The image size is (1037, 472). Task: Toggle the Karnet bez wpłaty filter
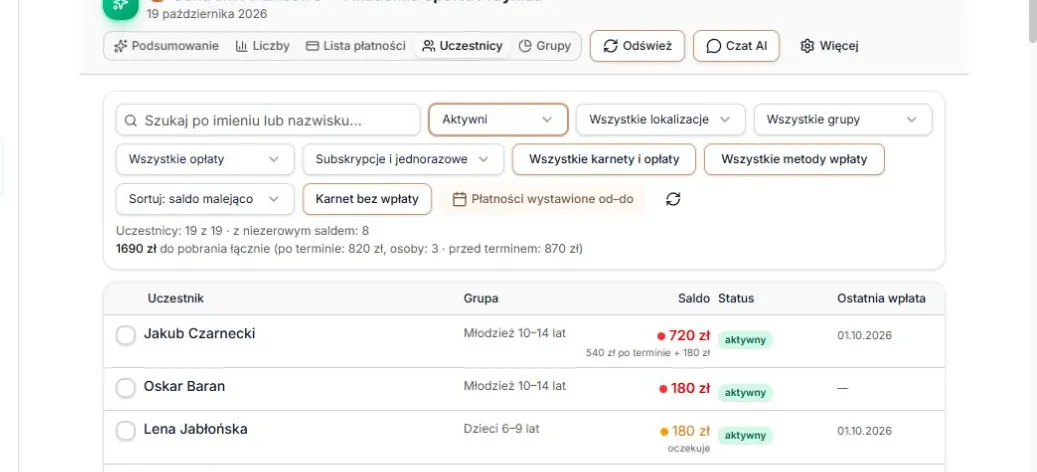point(367,199)
